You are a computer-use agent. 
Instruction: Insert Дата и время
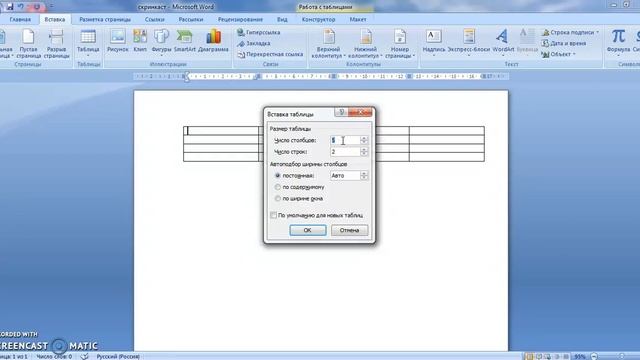click(564, 43)
